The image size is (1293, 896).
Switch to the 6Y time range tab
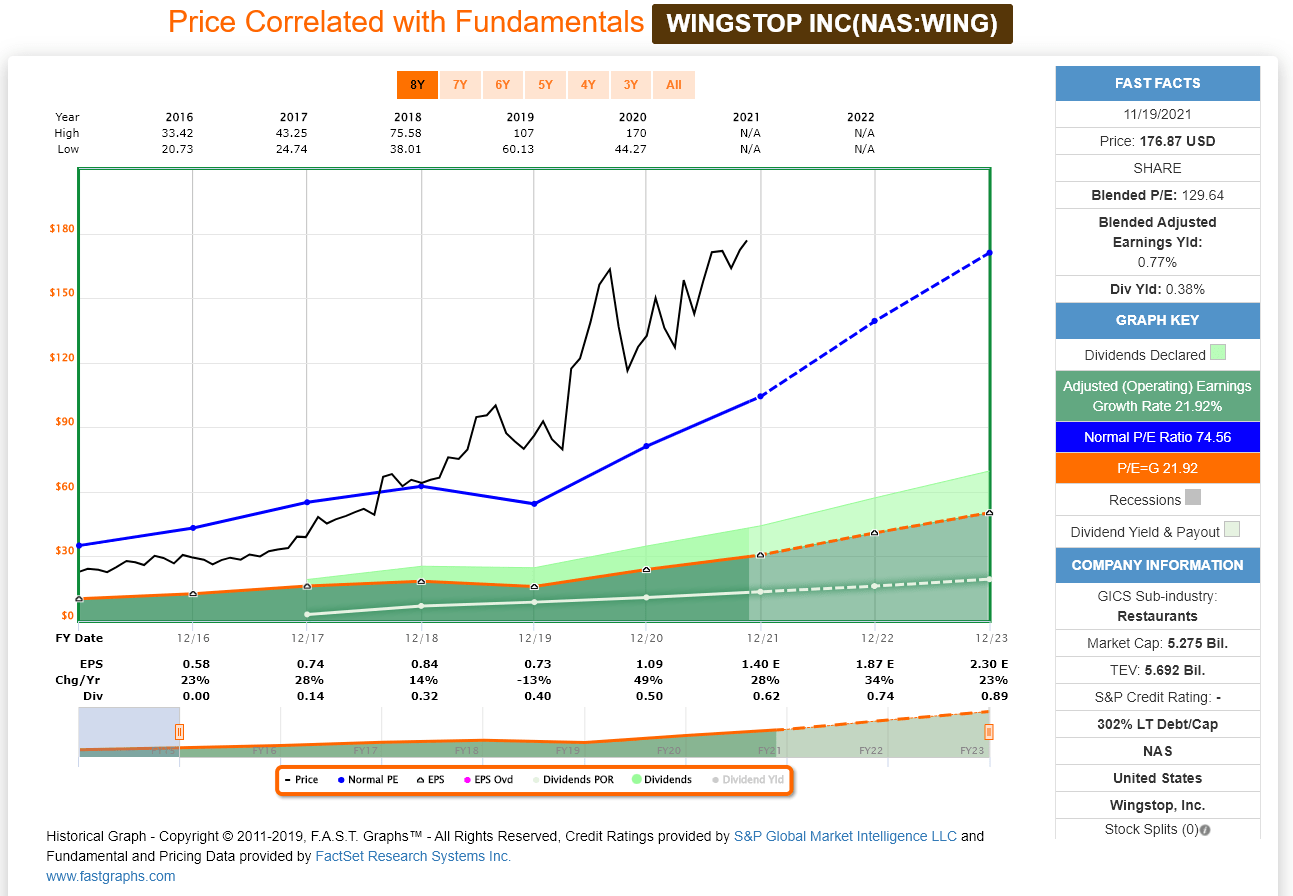[x=503, y=85]
